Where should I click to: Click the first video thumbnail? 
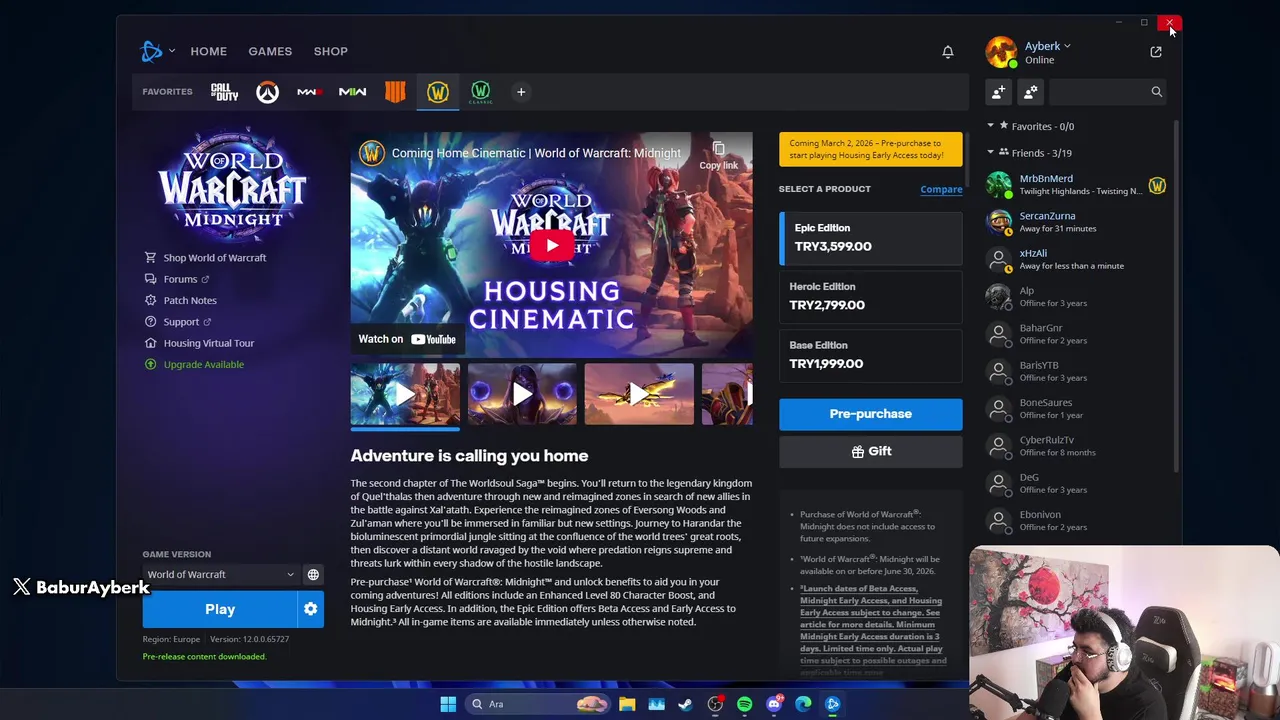click(405, 394)
